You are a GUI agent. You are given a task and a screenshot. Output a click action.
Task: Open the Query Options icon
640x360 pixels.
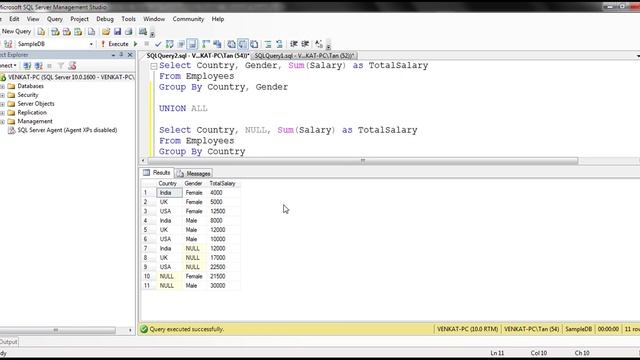coord(181,44)
